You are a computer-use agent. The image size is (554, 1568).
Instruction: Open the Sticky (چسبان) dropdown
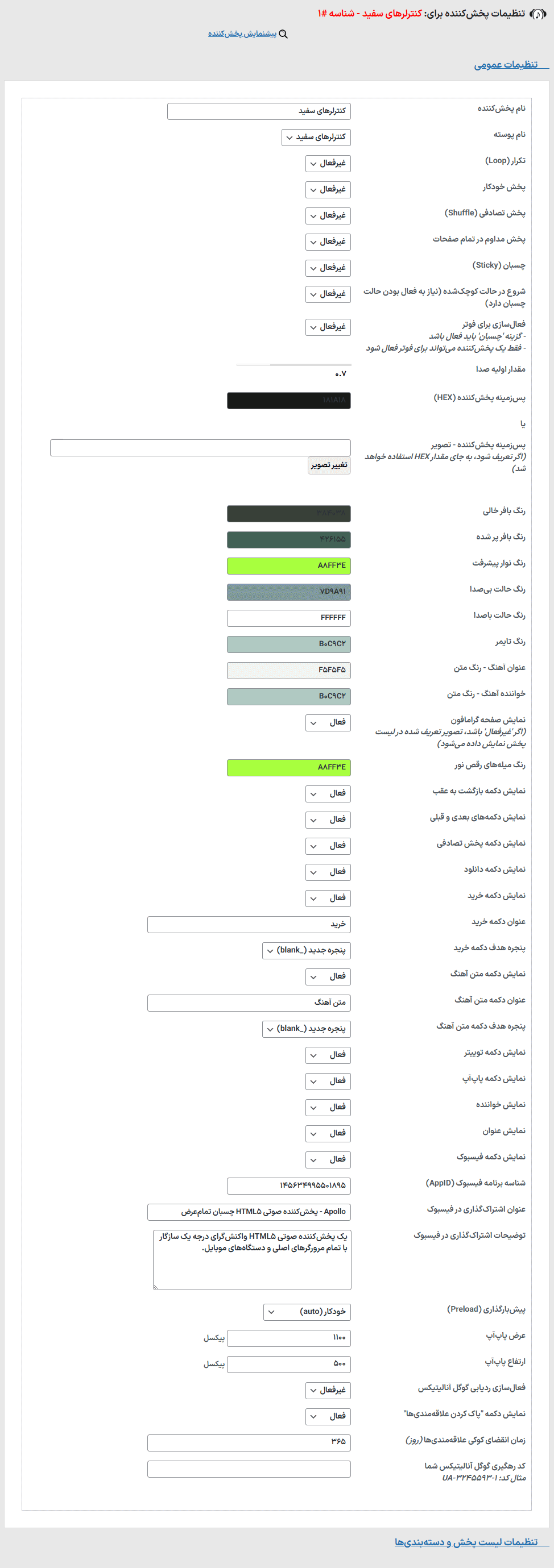coord(328,268)
